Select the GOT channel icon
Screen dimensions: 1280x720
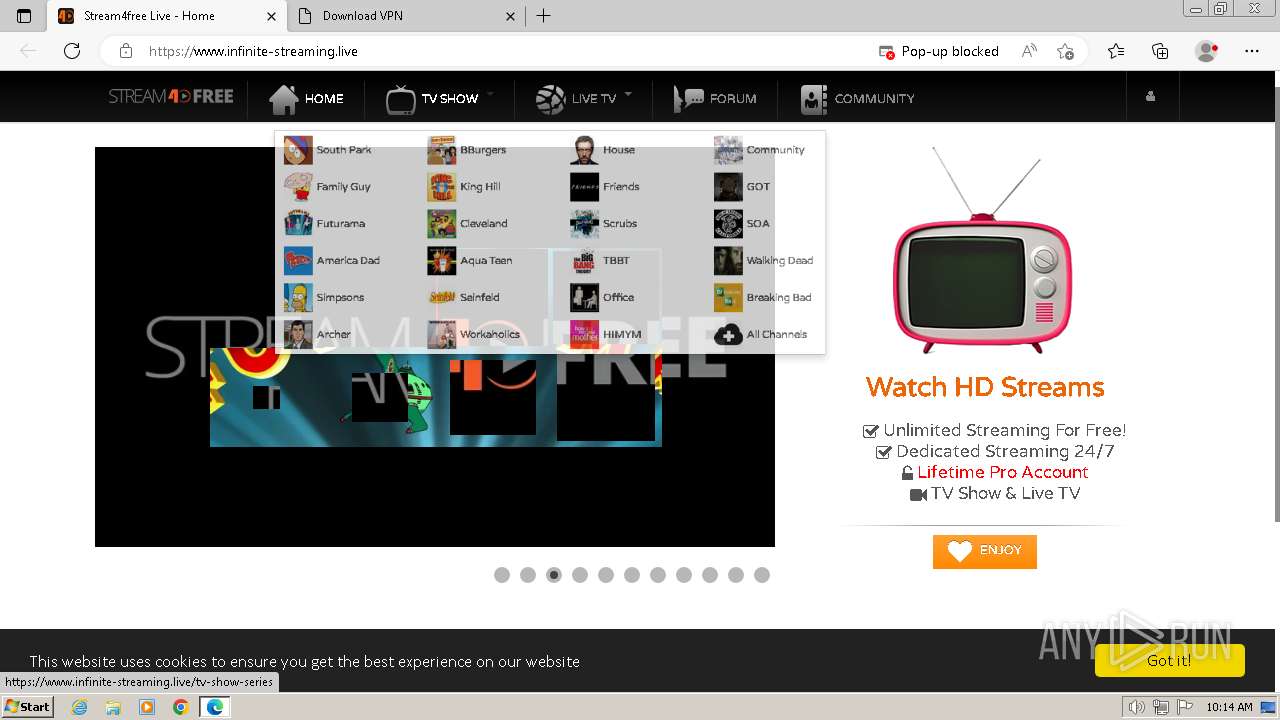point(728,187)
